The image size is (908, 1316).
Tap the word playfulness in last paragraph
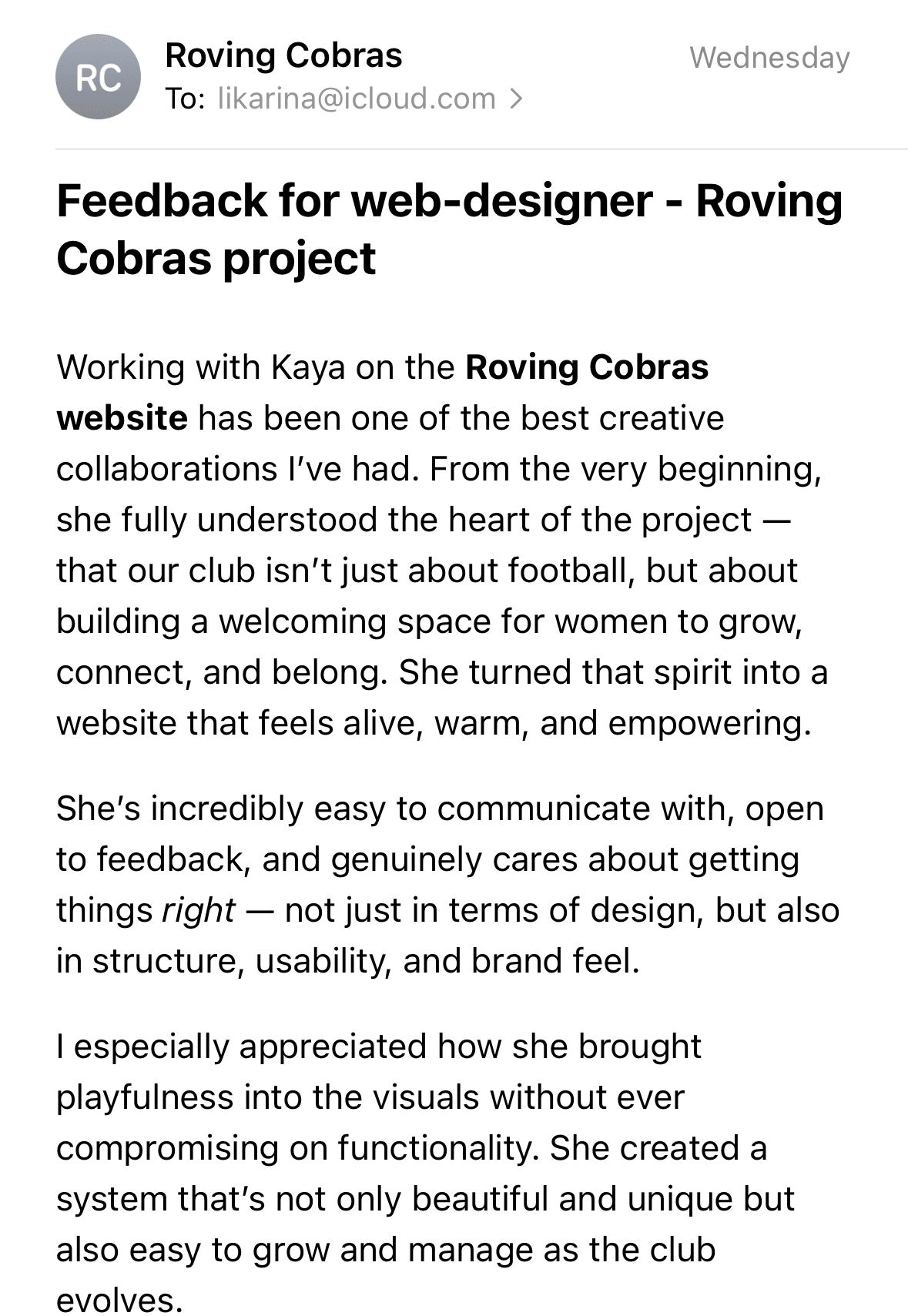click(145, 1097)
